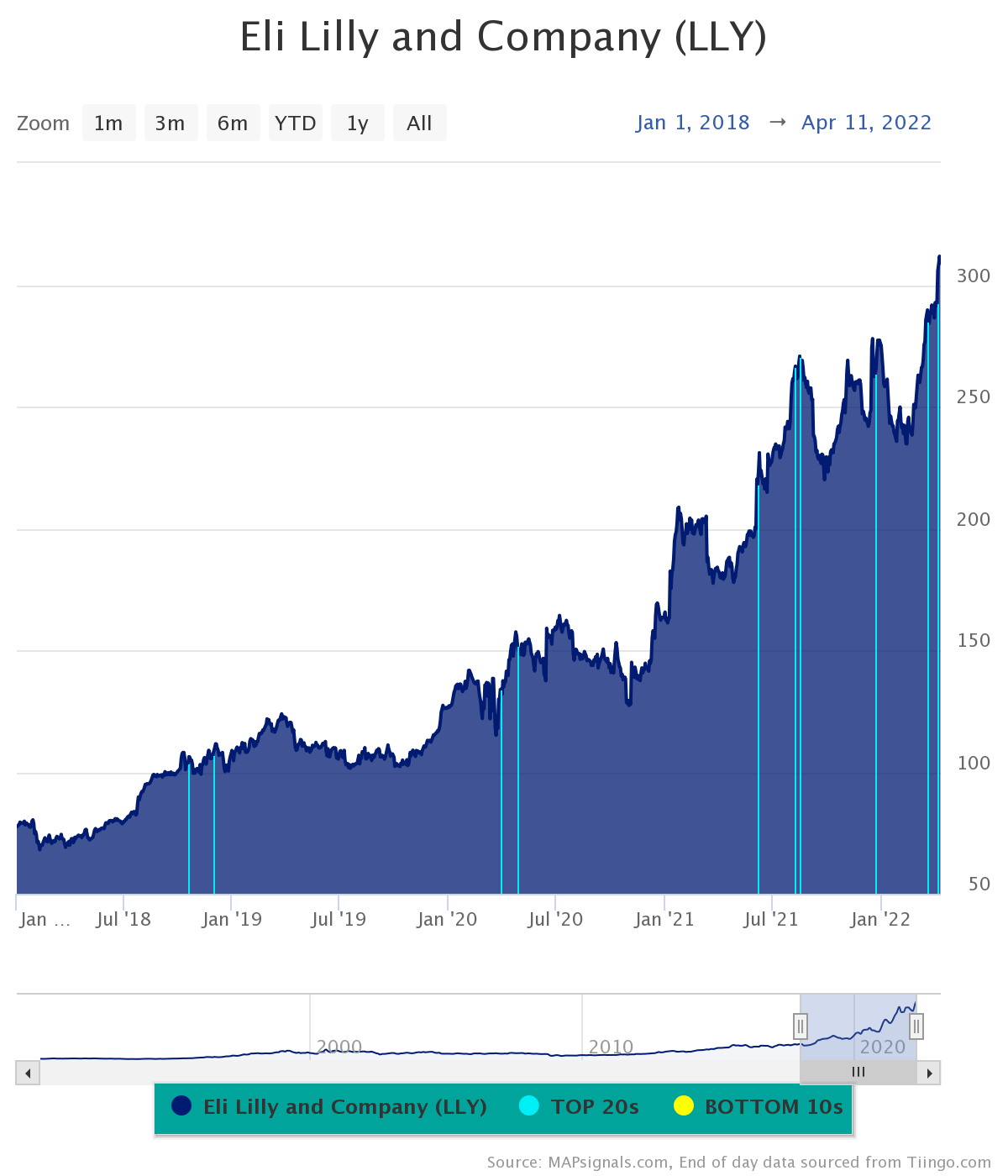Set zoom range to 6m

[233, 123]
